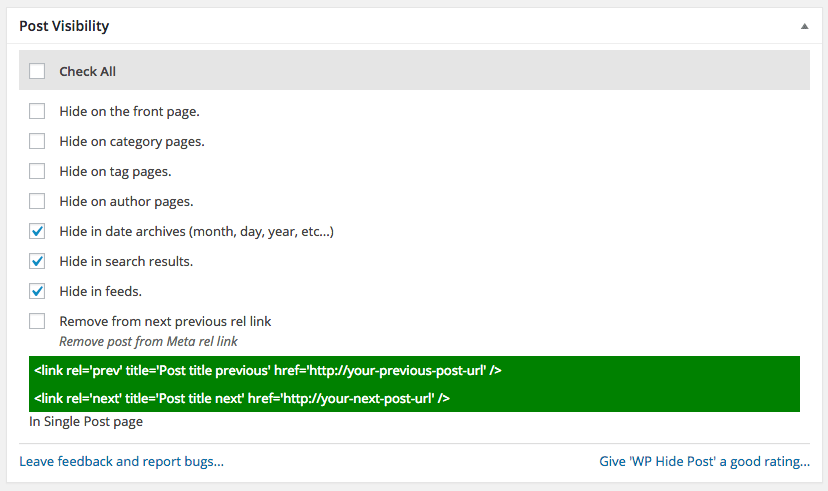Click the 'Hide on author pages.' label text
Image resolution: width=828 pixels, height=491 pixels.
pyautogui.click(x=126, y=201)
